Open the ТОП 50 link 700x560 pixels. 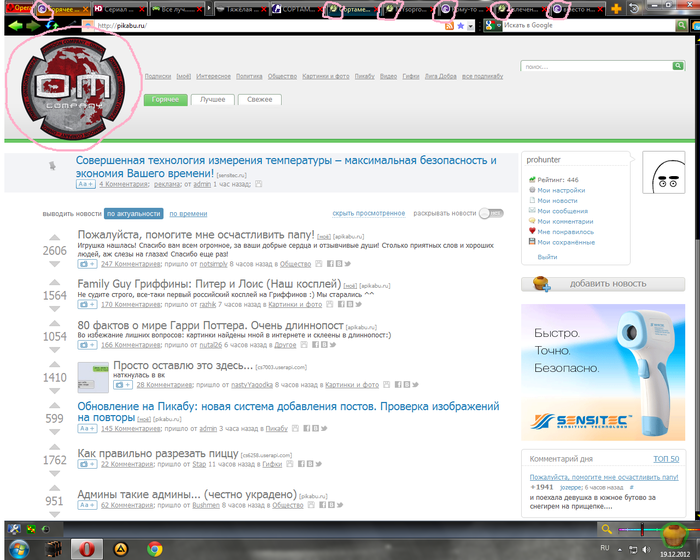pos(666,459)
